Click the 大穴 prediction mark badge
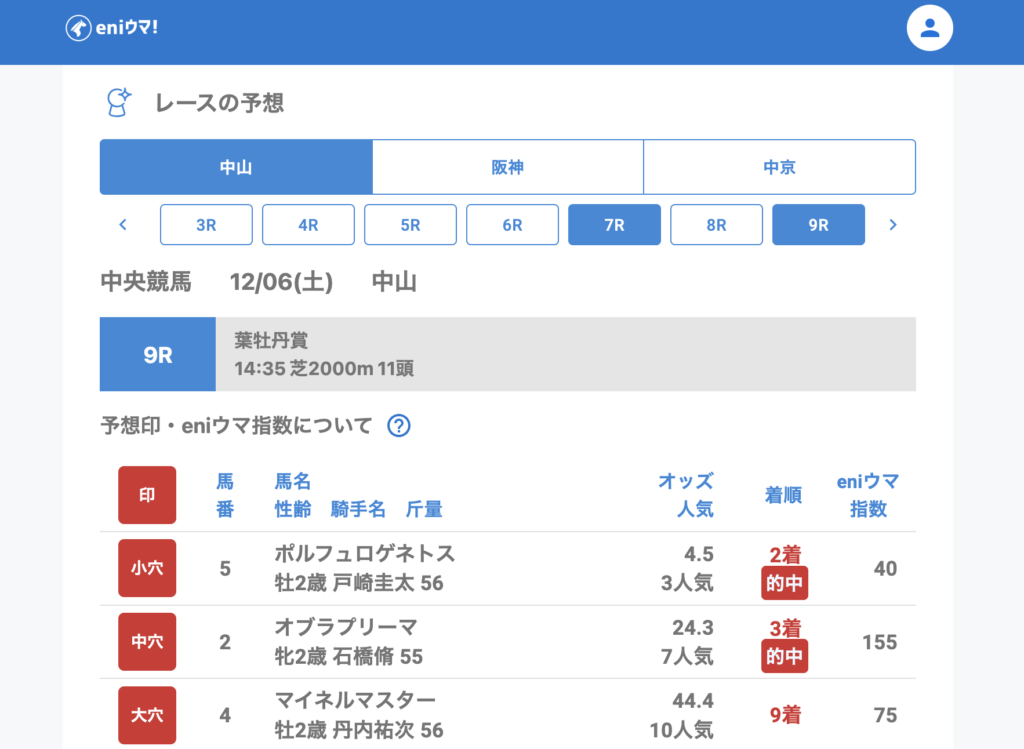 click(147, 715)
